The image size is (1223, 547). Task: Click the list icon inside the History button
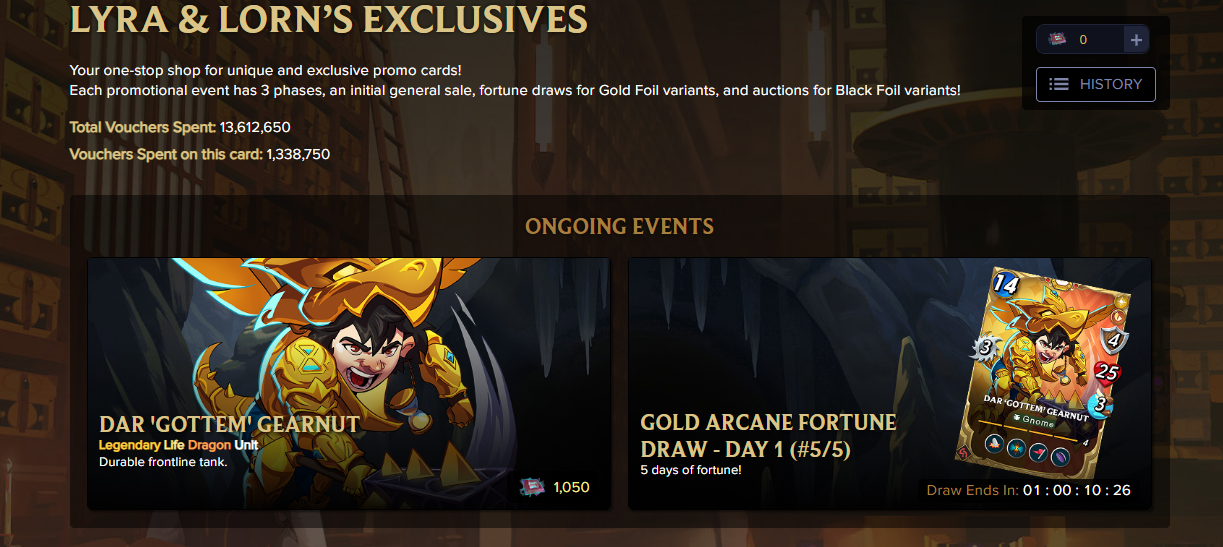(x=1058, y=85)
